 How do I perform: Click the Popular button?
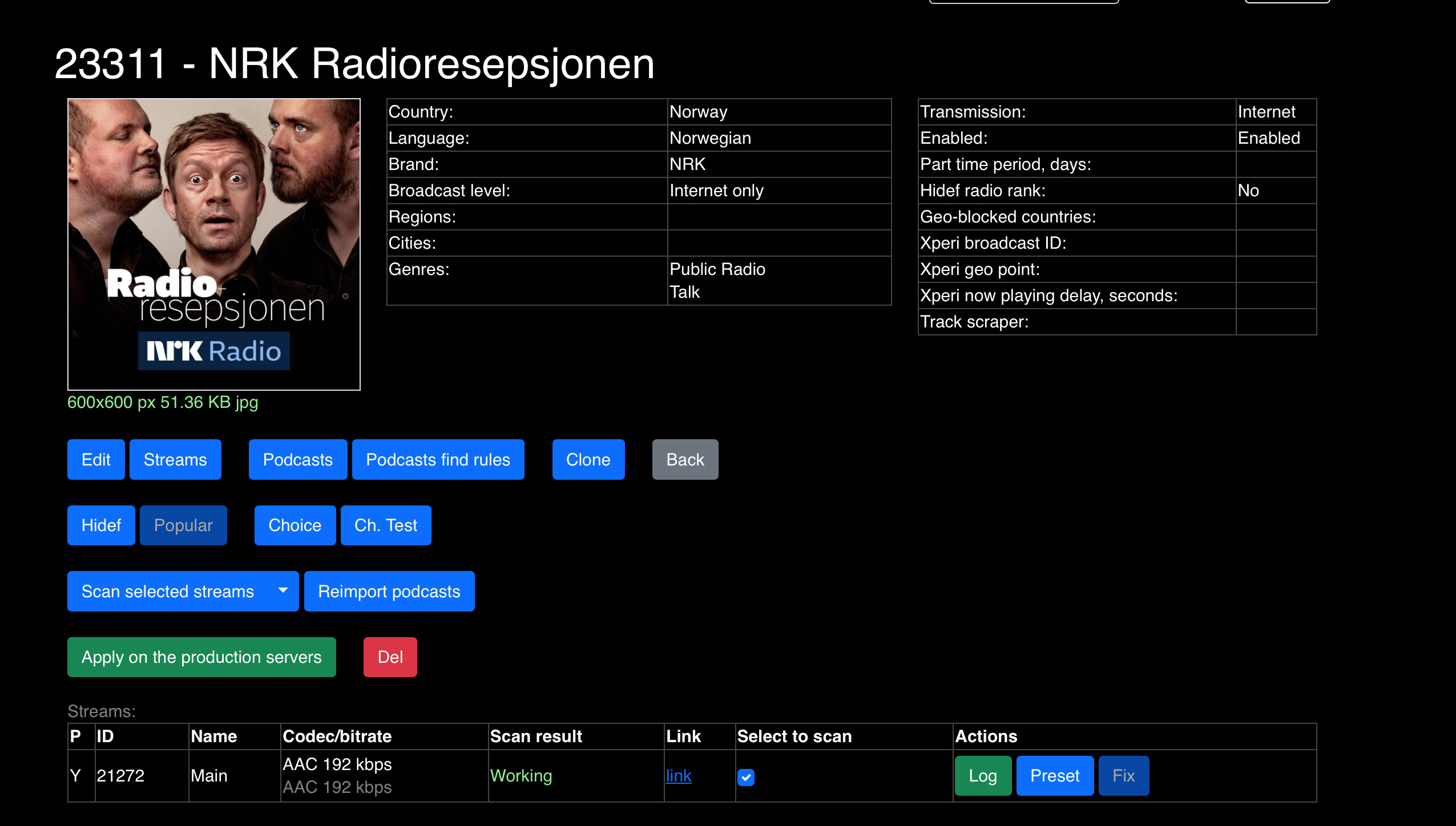(183, 525)
